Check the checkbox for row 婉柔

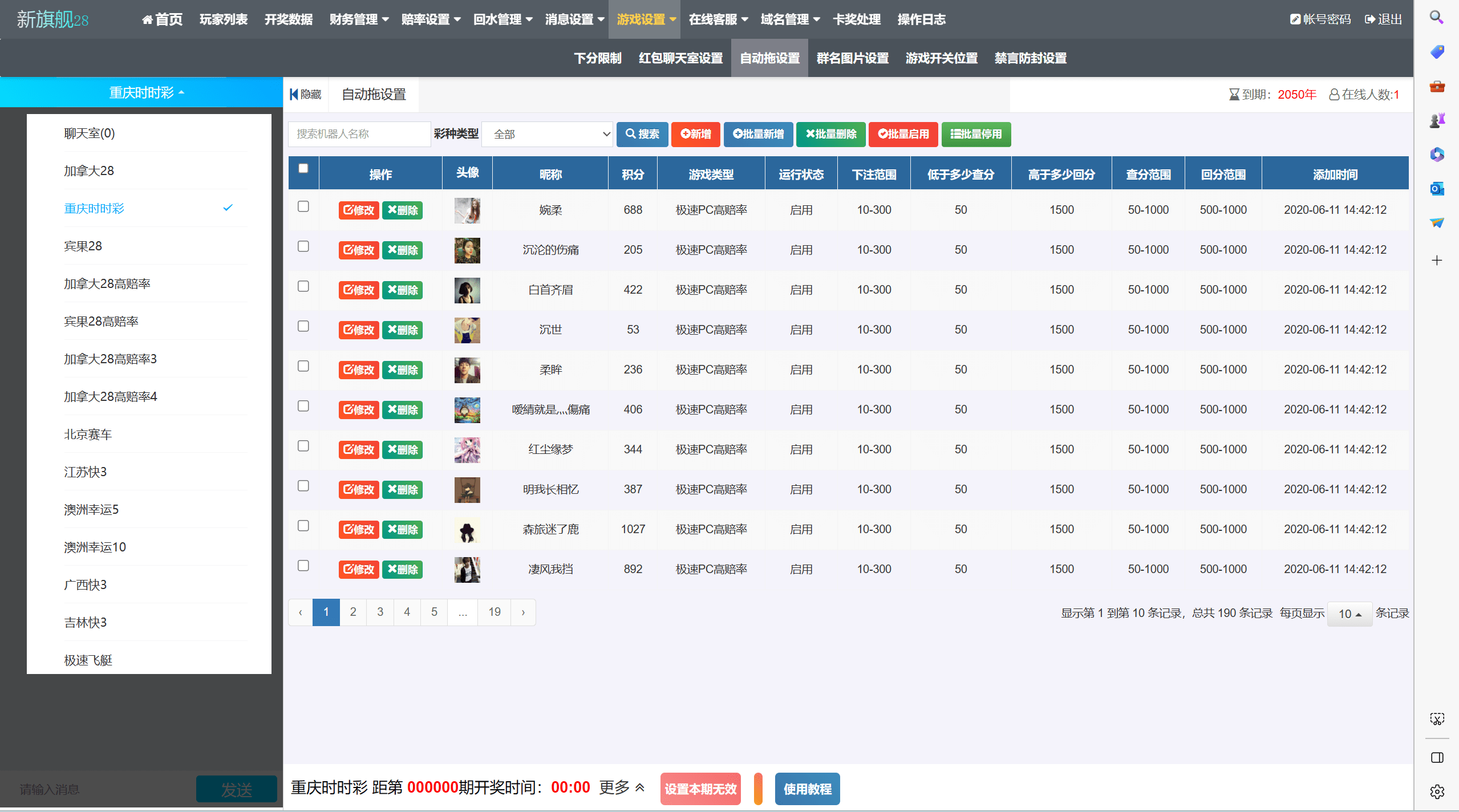click(x=303, y=207)
